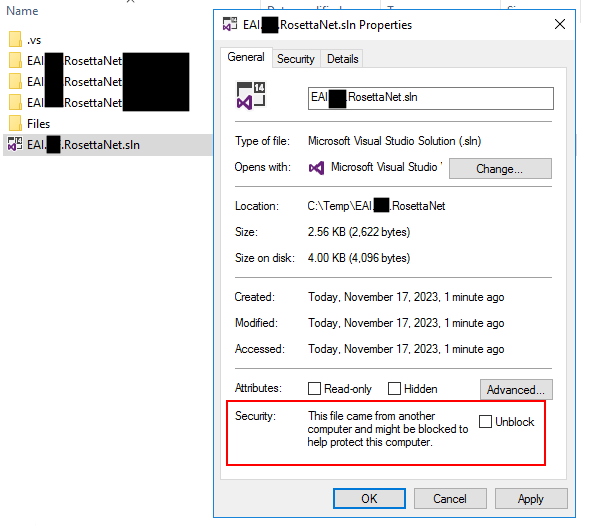Screen dimensions: 598x525
Task: Switch to the Security tab
Action: tap(296, 59)
